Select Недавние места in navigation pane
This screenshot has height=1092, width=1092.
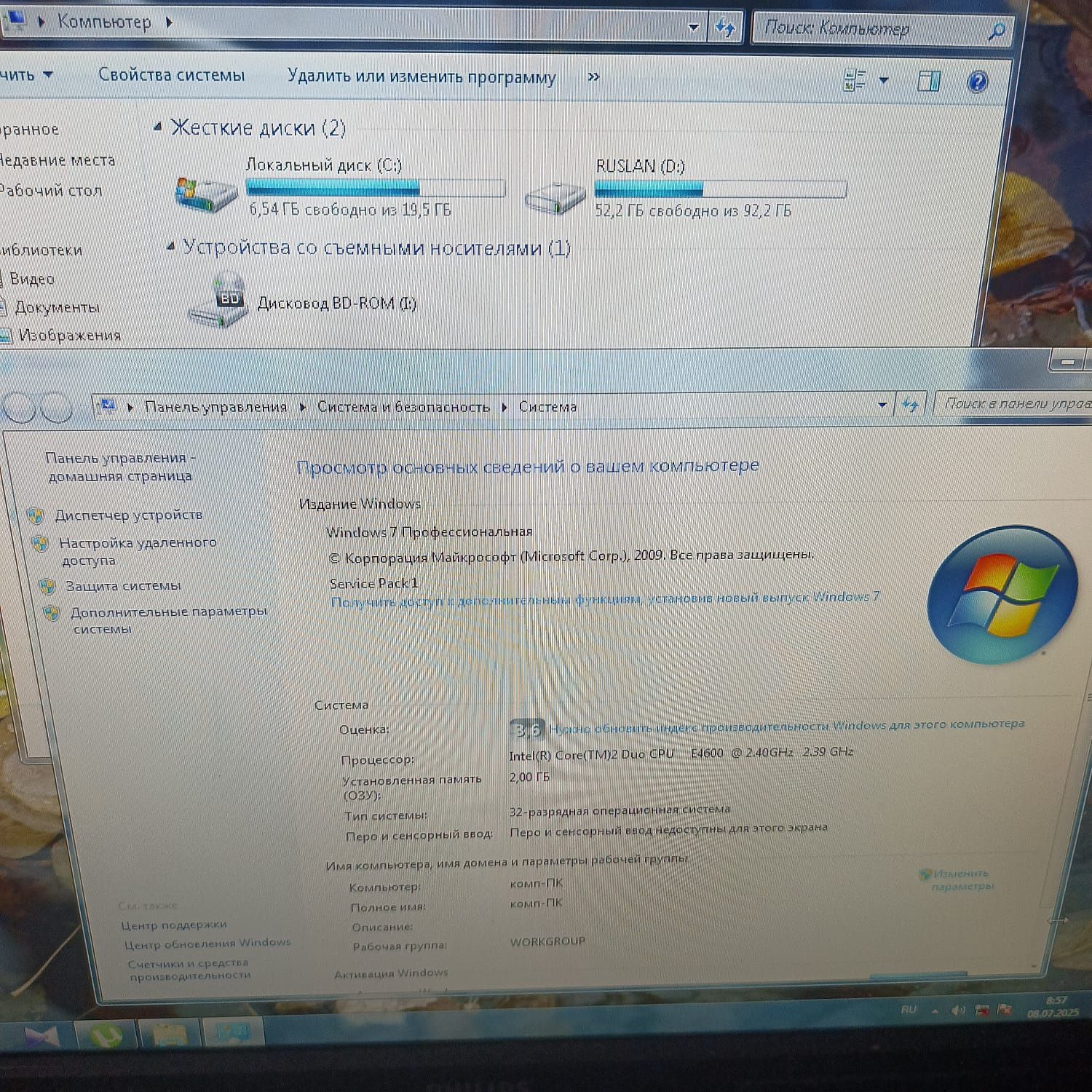(x=57, y=160)
